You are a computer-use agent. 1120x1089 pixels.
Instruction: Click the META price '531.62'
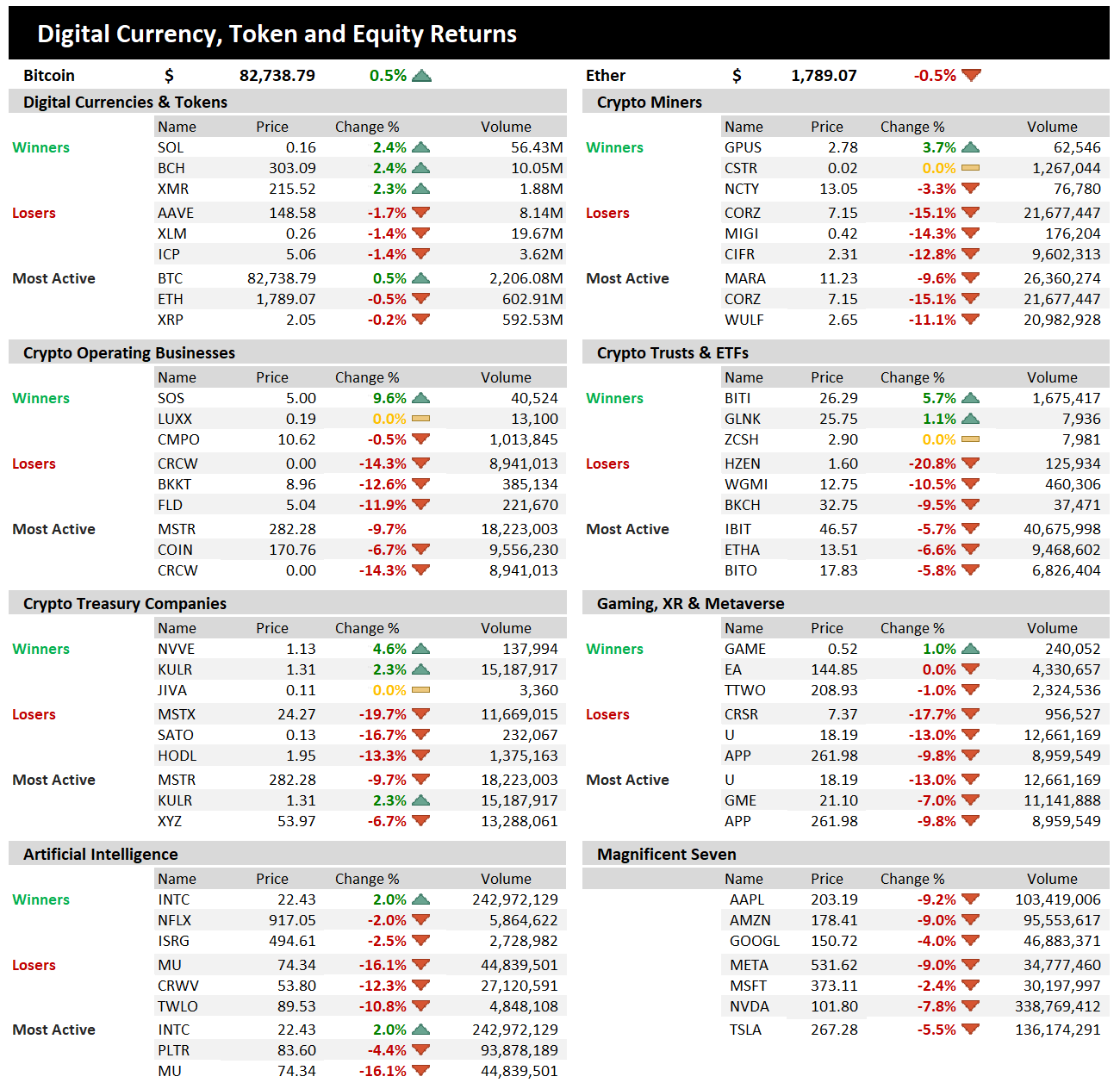834,965
